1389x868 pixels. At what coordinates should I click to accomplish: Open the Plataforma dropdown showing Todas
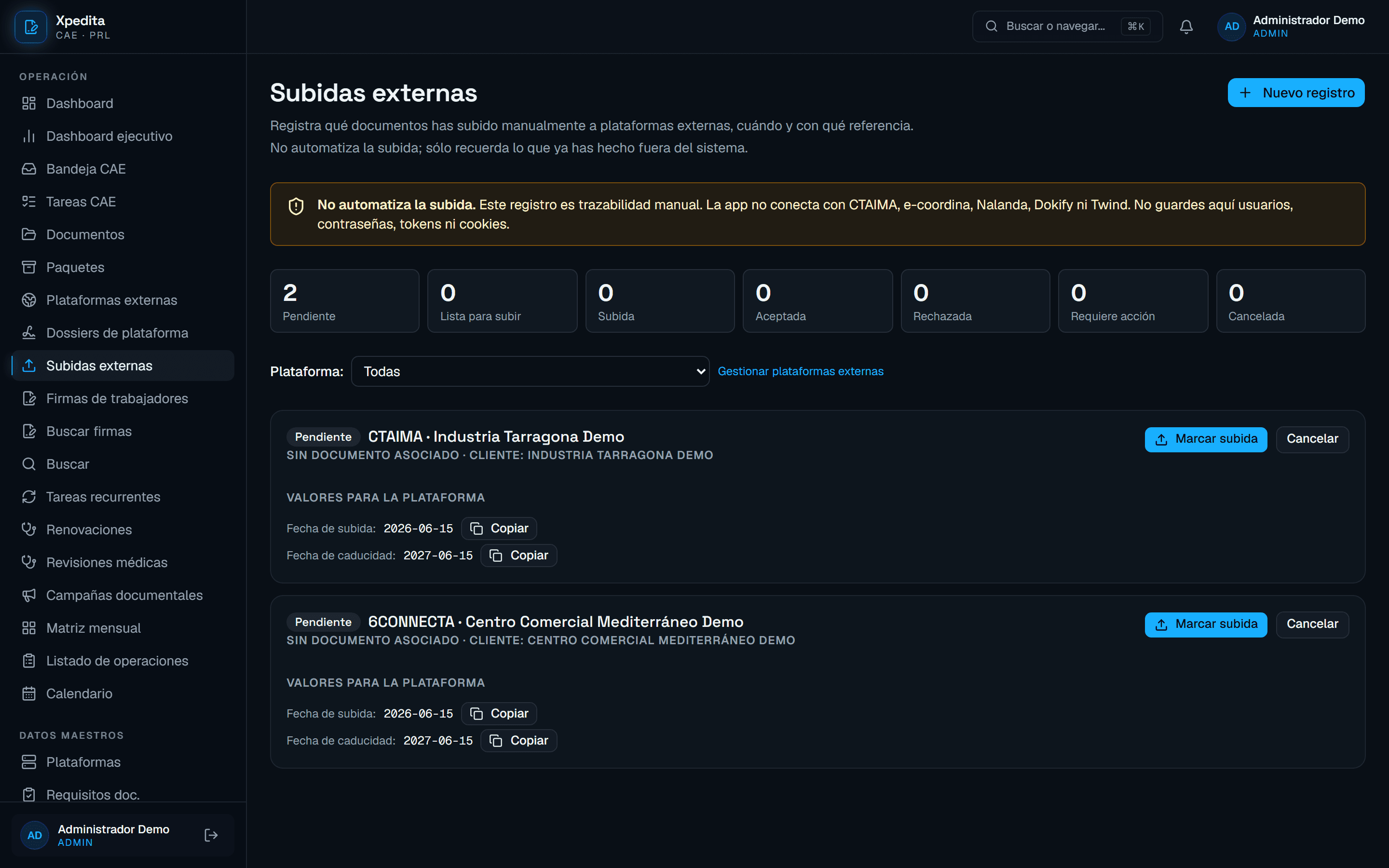point(530,371)
